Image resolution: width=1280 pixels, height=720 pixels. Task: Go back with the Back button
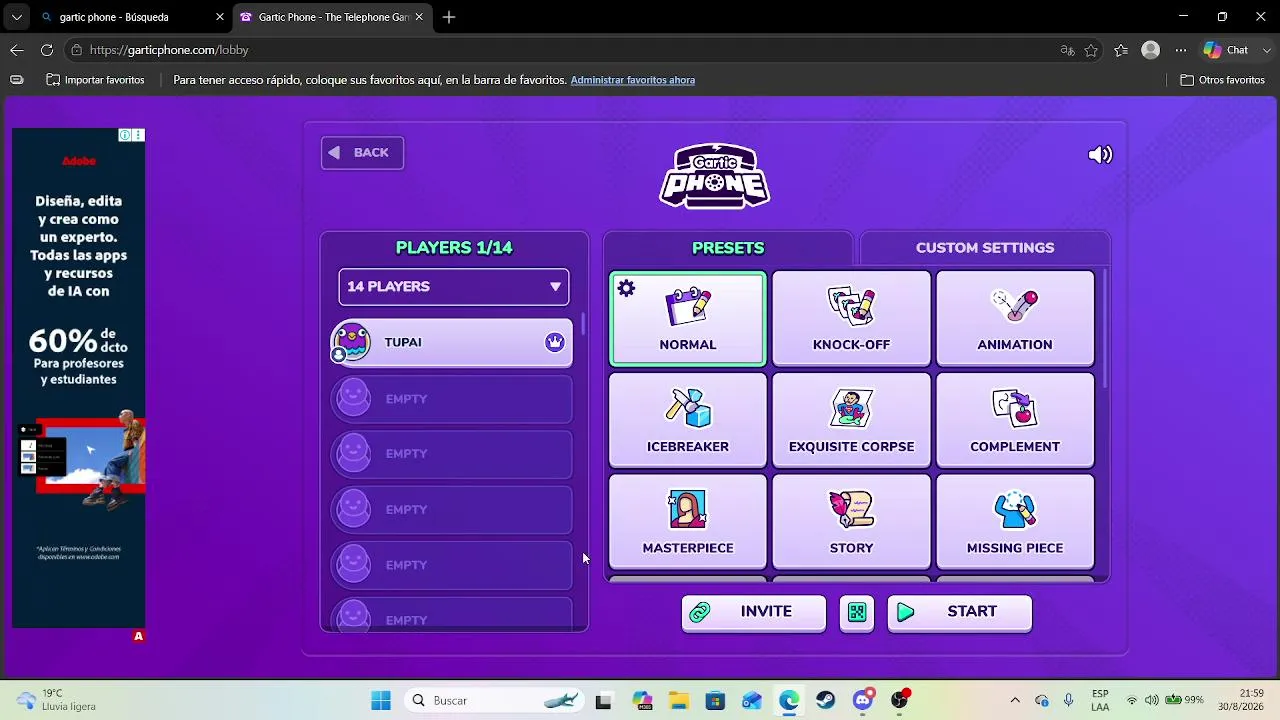[362, 153]
